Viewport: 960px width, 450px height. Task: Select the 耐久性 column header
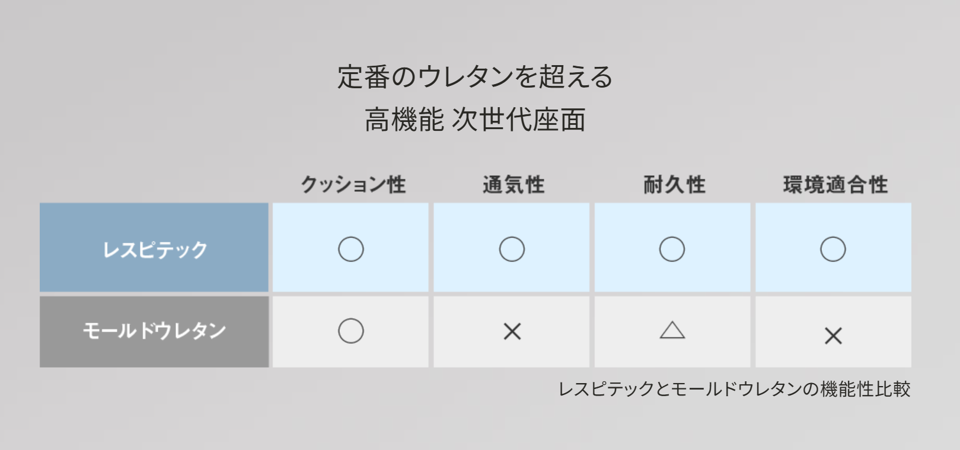click(674, 185)
